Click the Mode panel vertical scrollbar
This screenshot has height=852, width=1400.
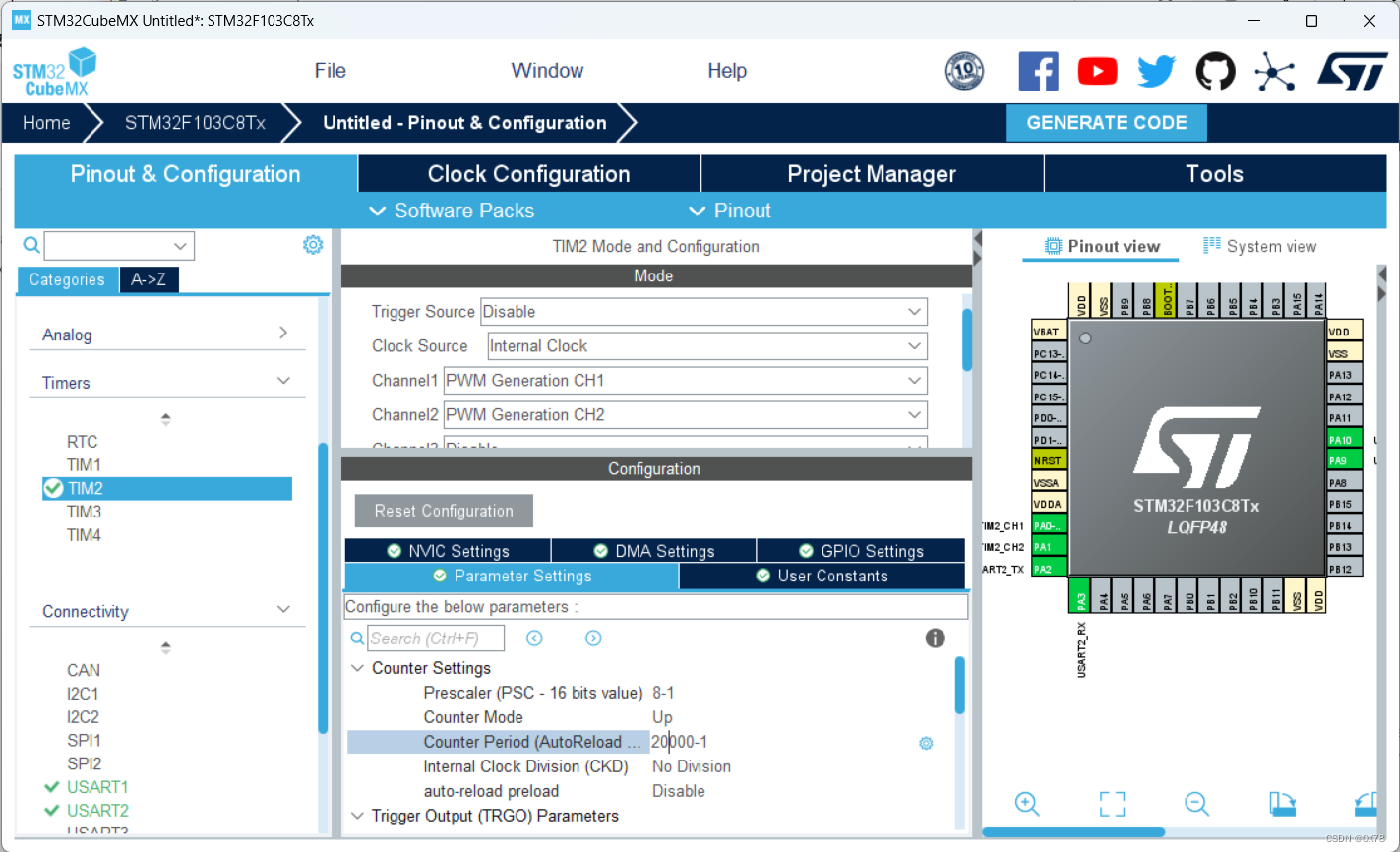pos(967,339)
